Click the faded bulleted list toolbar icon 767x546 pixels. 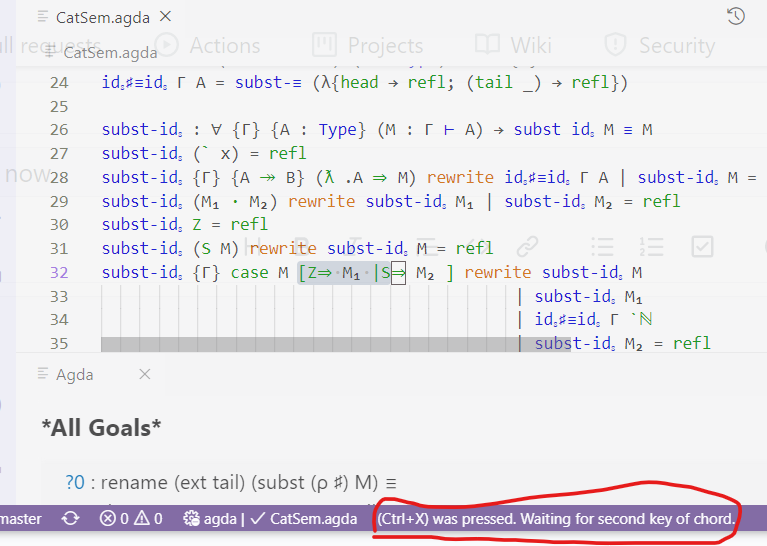[x=602, y=247]
